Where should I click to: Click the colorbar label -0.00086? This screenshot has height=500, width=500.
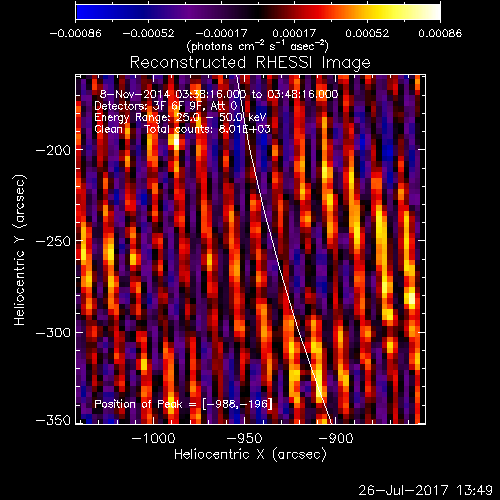75,33
